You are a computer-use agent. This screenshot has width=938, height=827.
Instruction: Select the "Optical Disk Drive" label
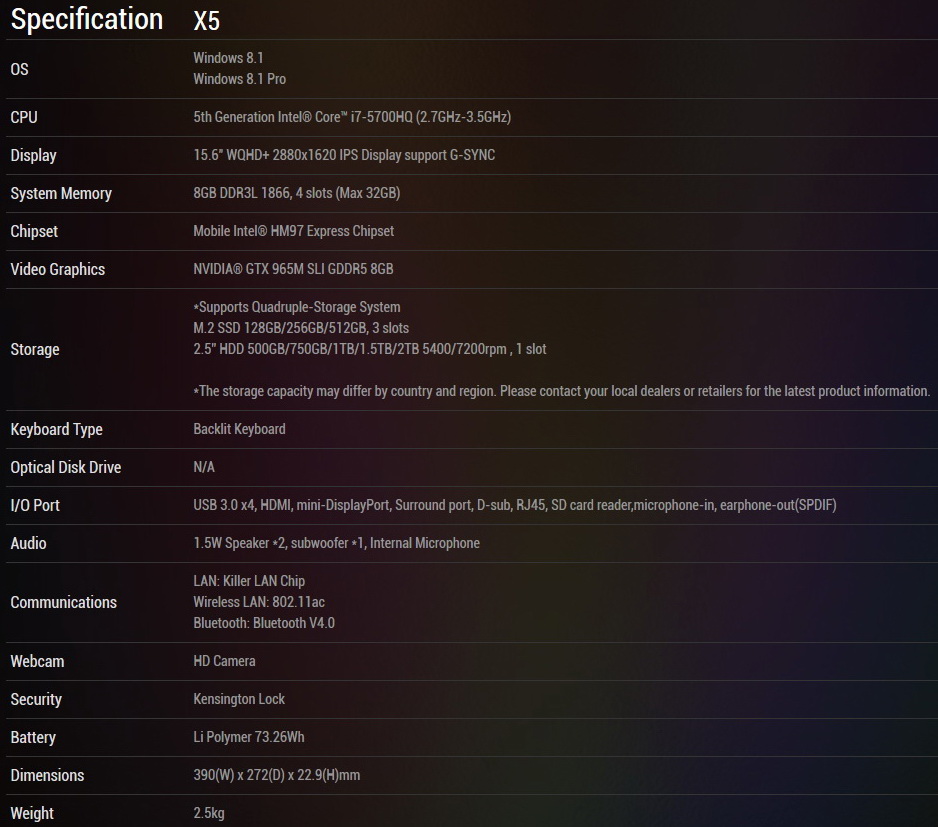pyautogui.click(x=66, y=467)
